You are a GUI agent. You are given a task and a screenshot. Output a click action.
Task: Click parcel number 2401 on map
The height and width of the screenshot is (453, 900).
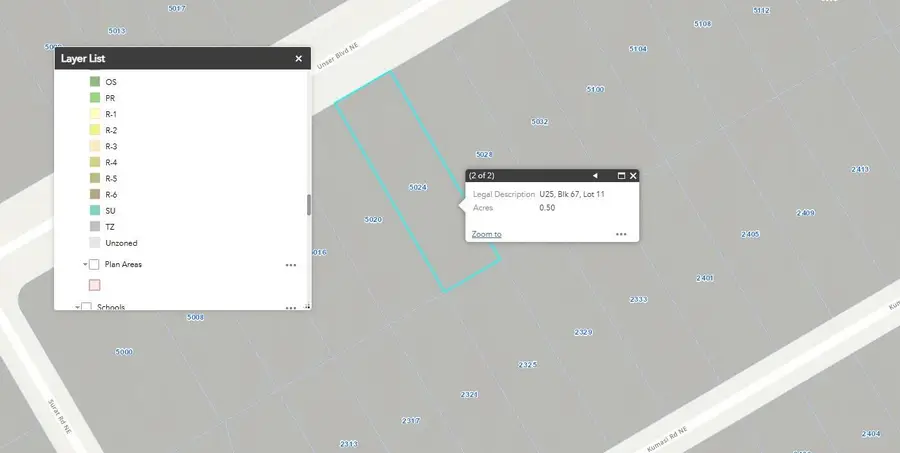point(704,278)
